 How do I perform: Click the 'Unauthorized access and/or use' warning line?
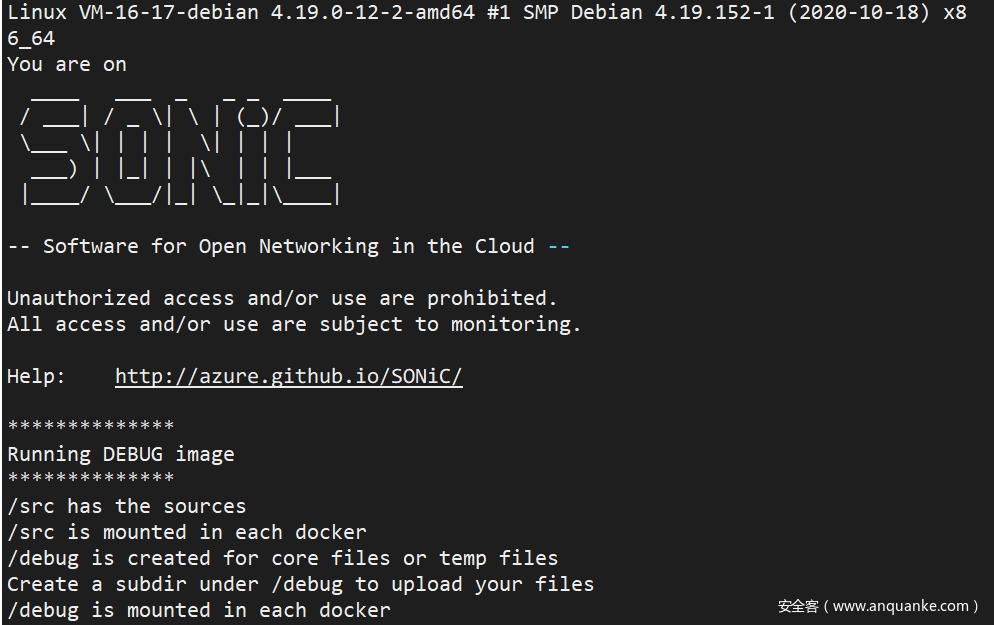[282, 298]
